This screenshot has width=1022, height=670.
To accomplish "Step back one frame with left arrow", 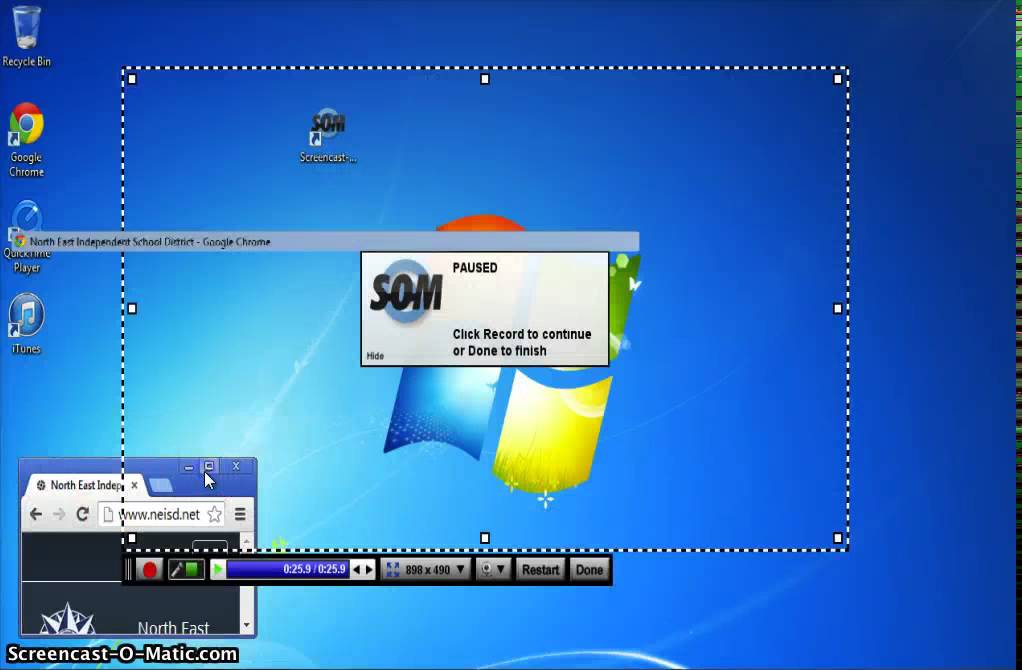I will pos(357,570).
